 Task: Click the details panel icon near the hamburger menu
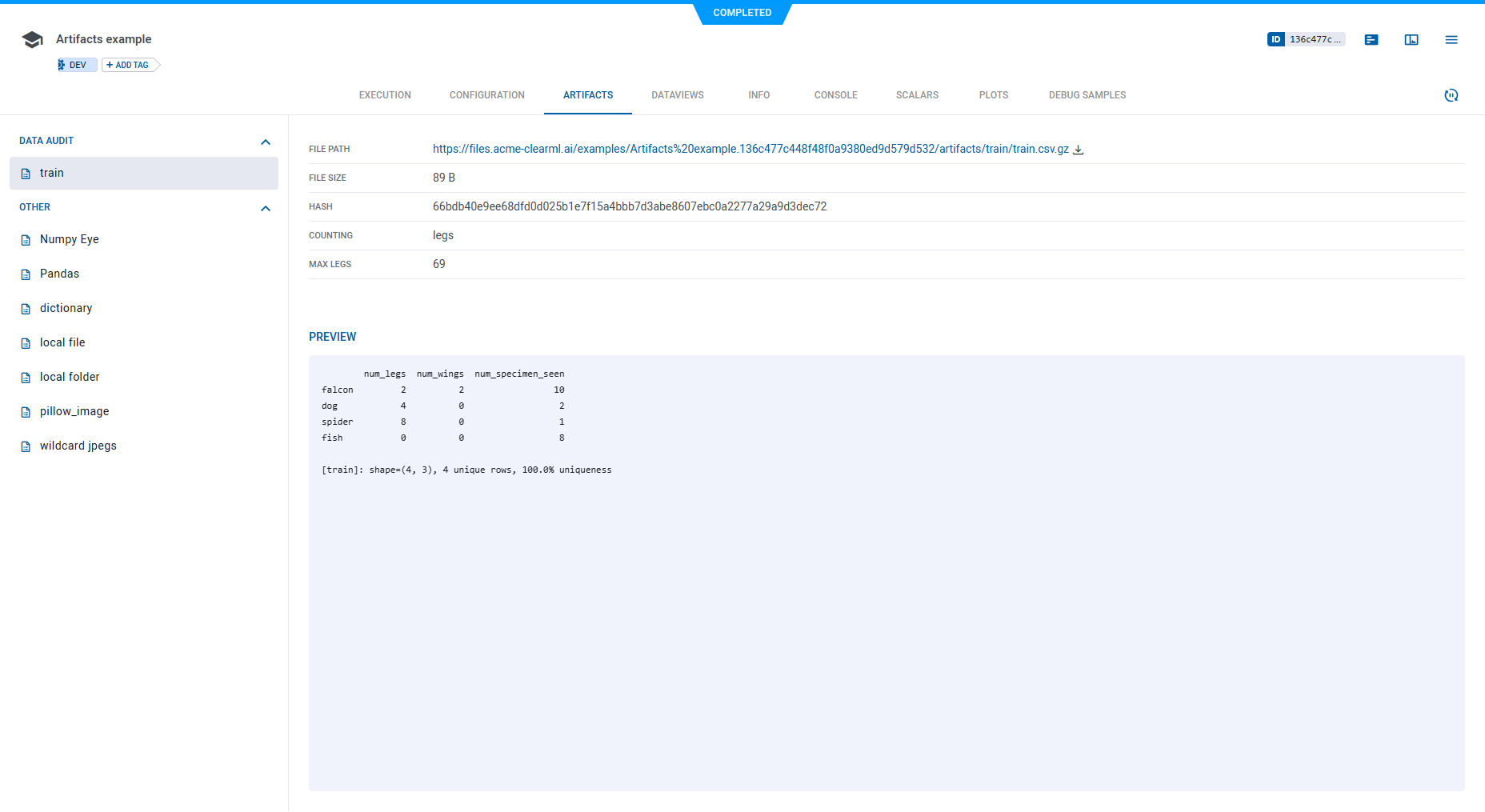pyautogui.click(x=1411, y=39)
